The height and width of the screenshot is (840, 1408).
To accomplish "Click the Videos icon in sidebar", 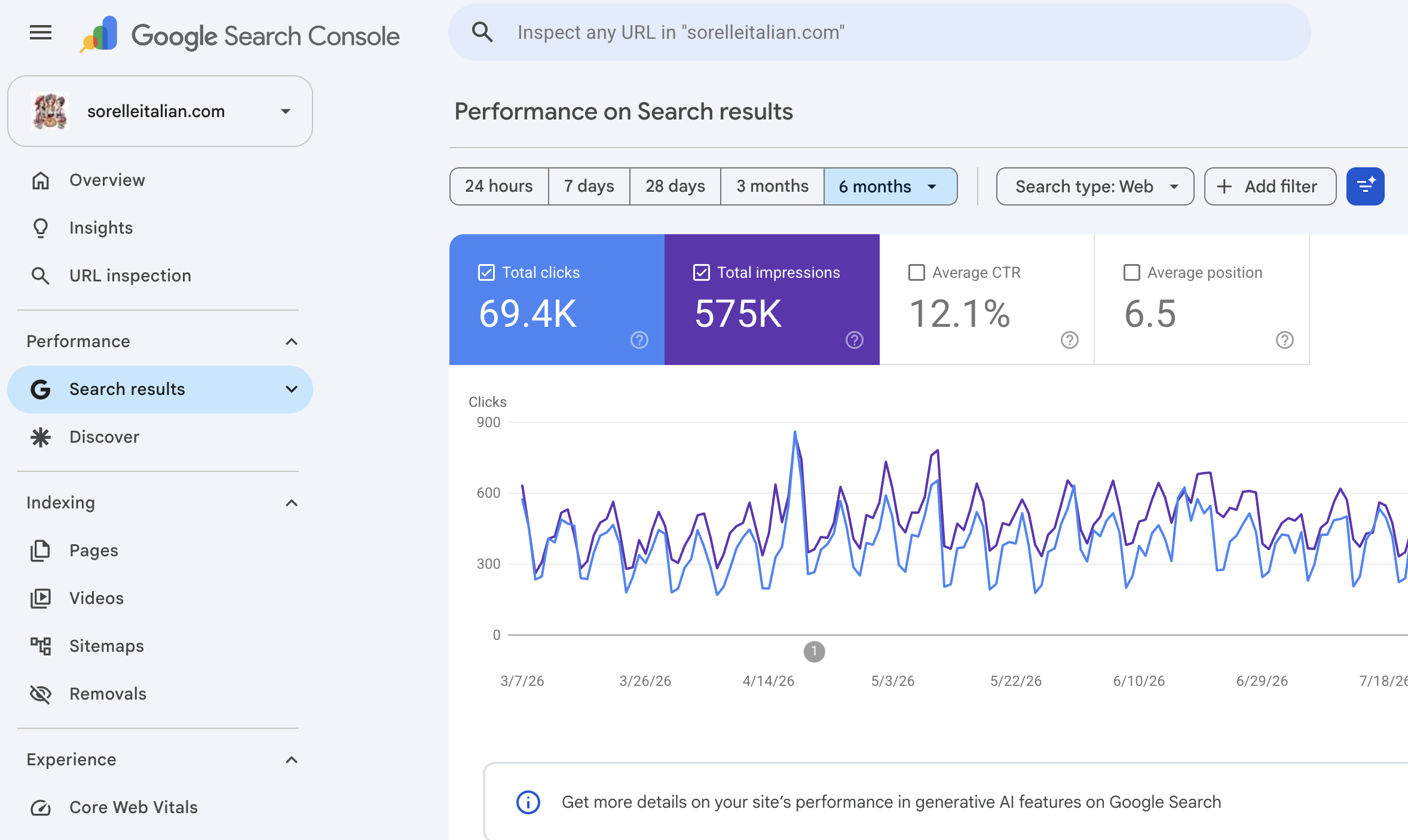I will [41, 598].
